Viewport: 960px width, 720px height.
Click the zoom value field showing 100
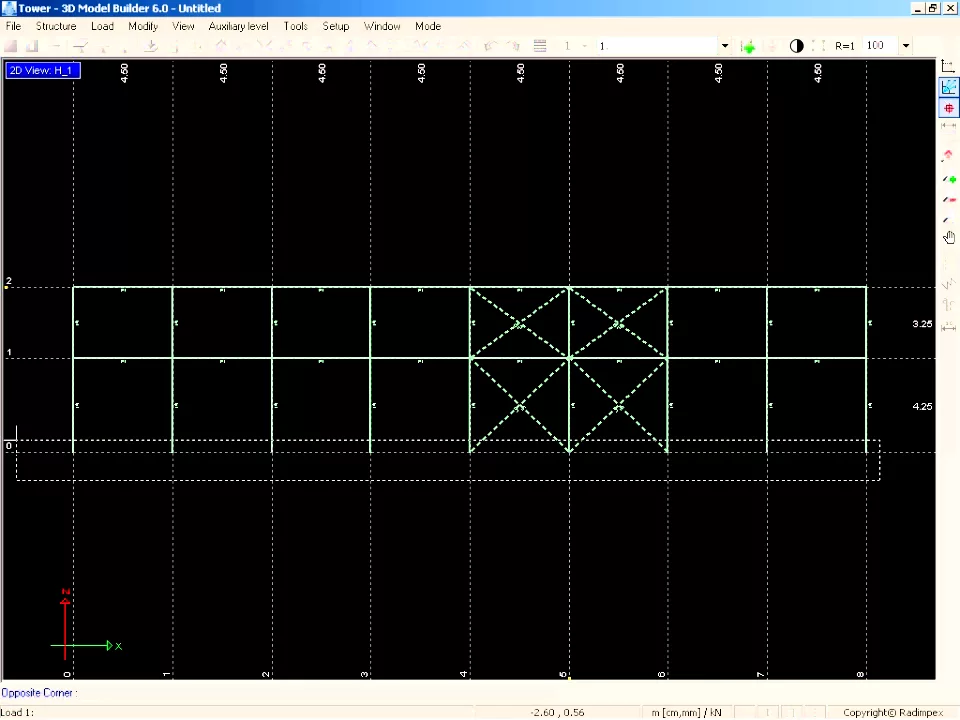coord(880,45)
